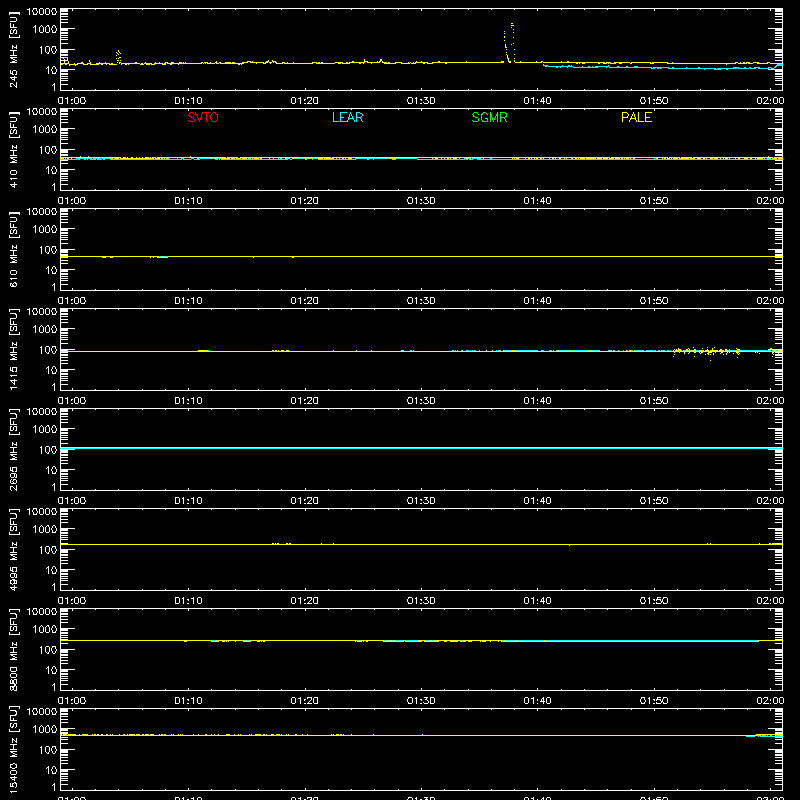800x800 pixels.
Task: Click the 245 MHz [SFU] axis title
Action: click(14, 50)
